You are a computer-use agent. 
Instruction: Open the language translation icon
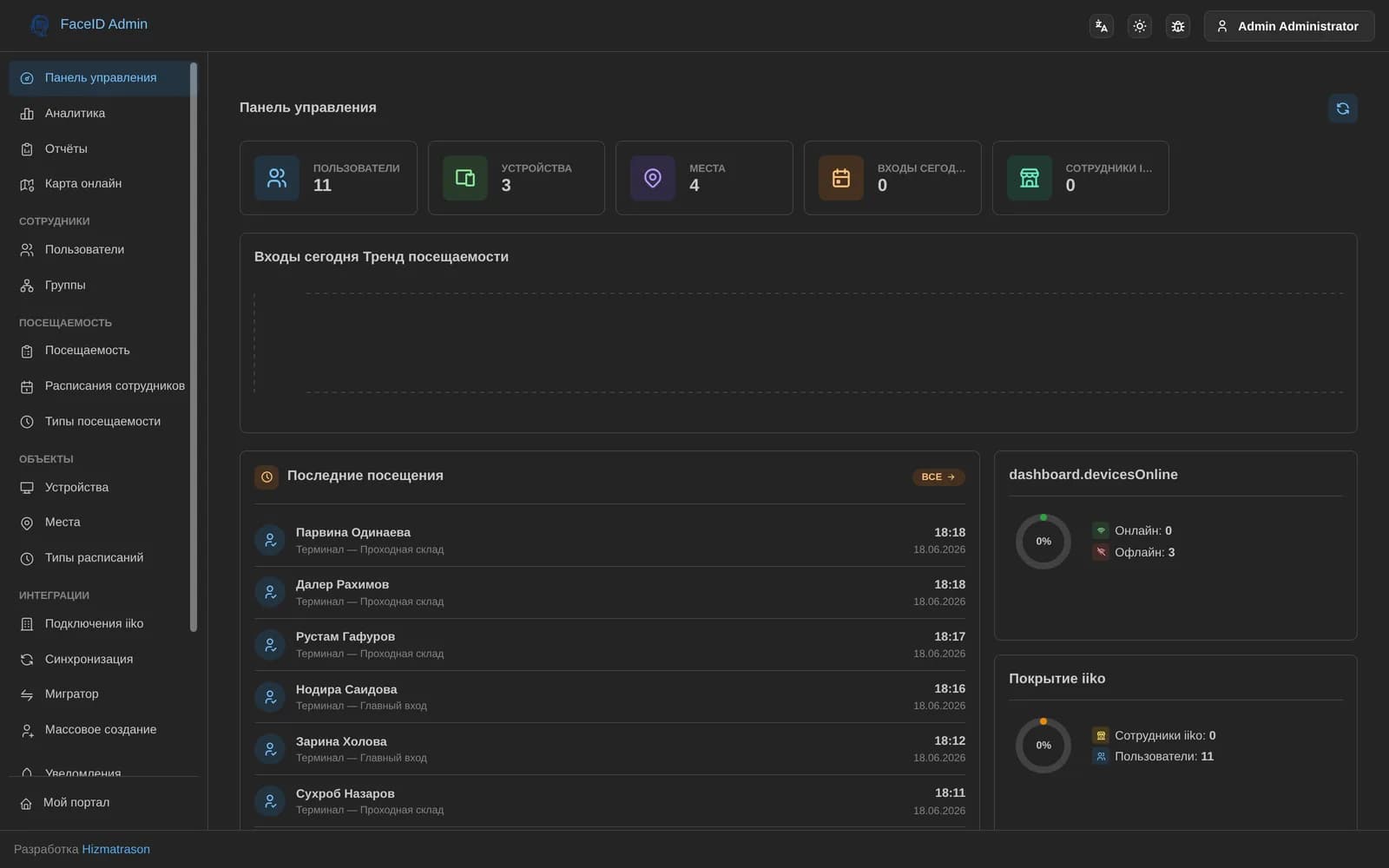(1102, 26)
